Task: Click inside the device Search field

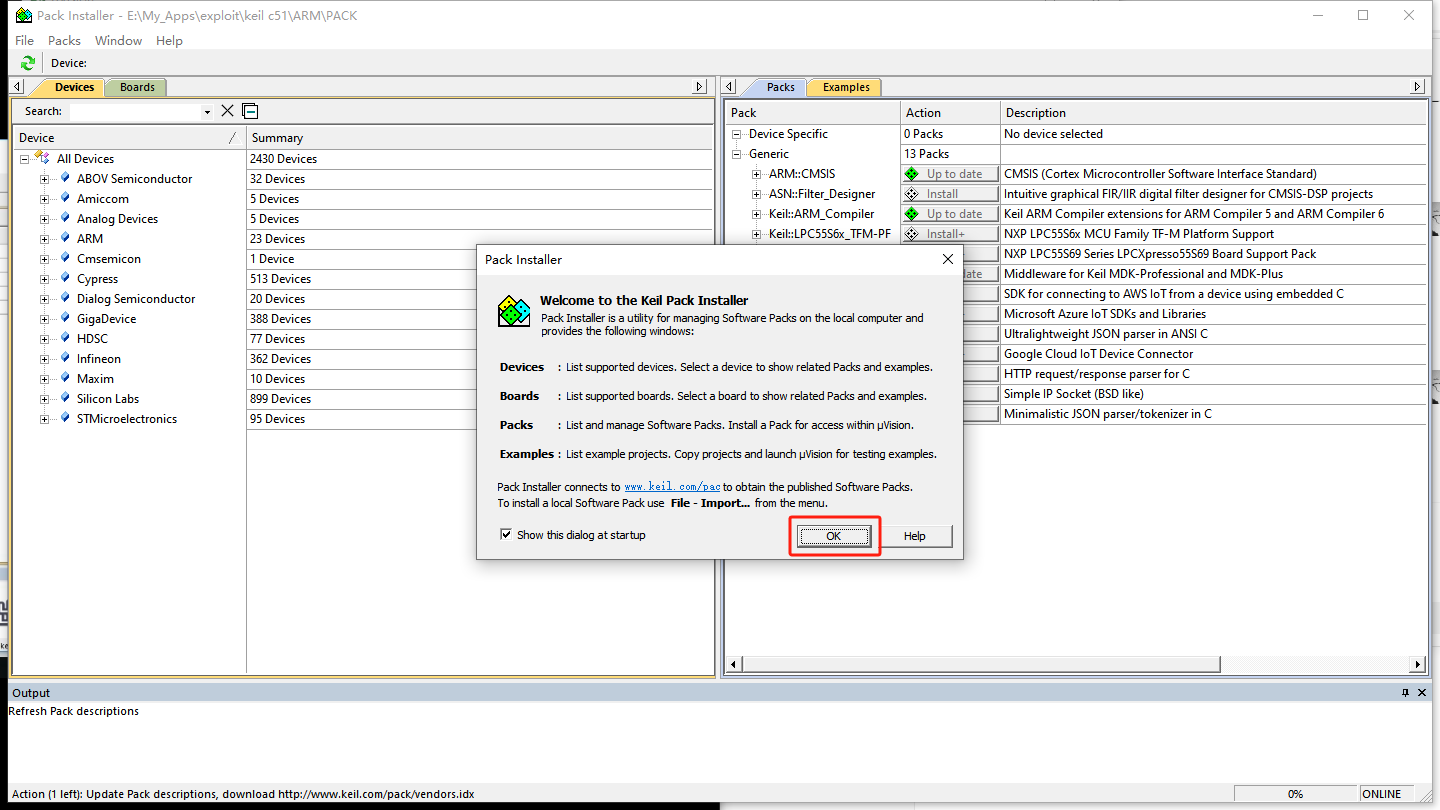Action: coord(134,112)
